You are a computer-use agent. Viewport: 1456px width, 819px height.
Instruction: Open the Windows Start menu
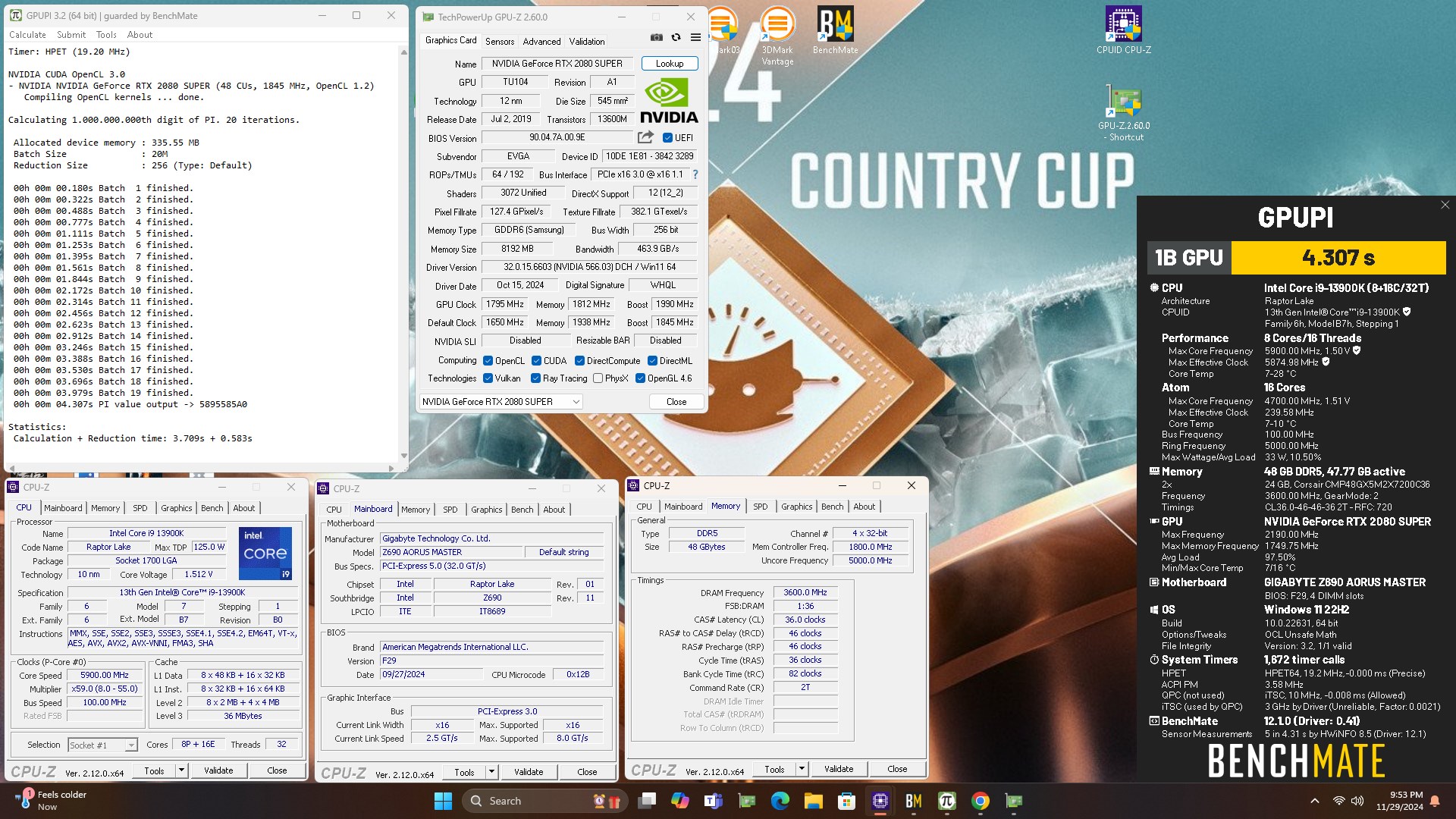443,801
